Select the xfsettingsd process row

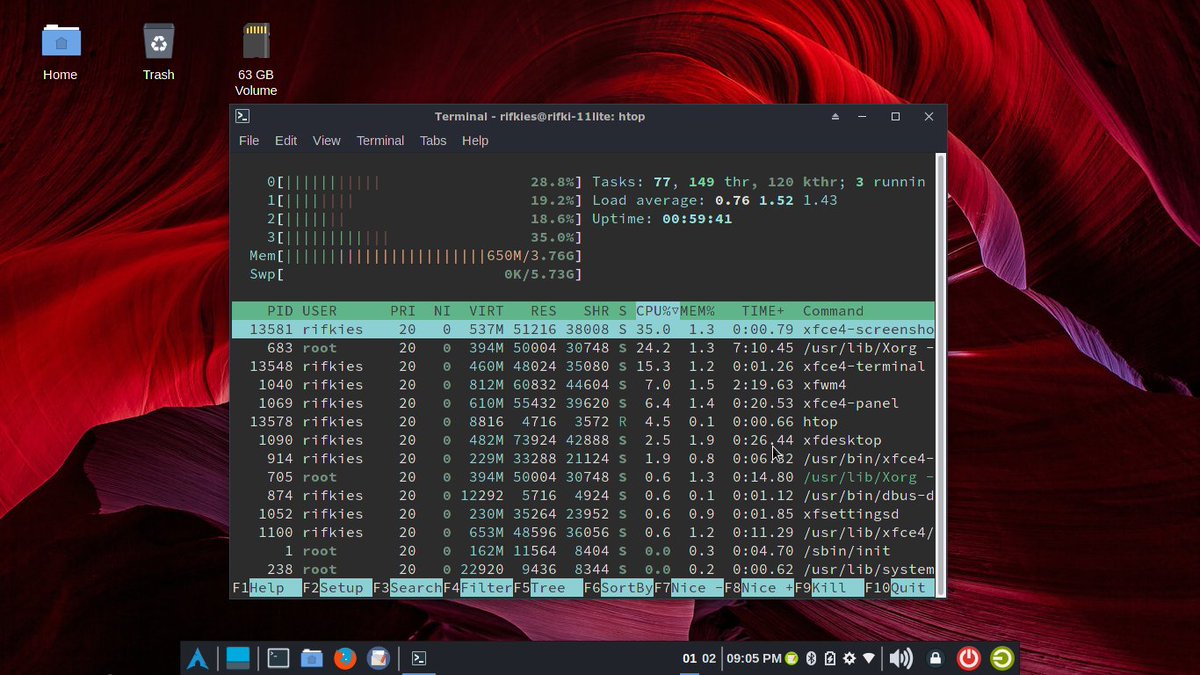point(583,514)
